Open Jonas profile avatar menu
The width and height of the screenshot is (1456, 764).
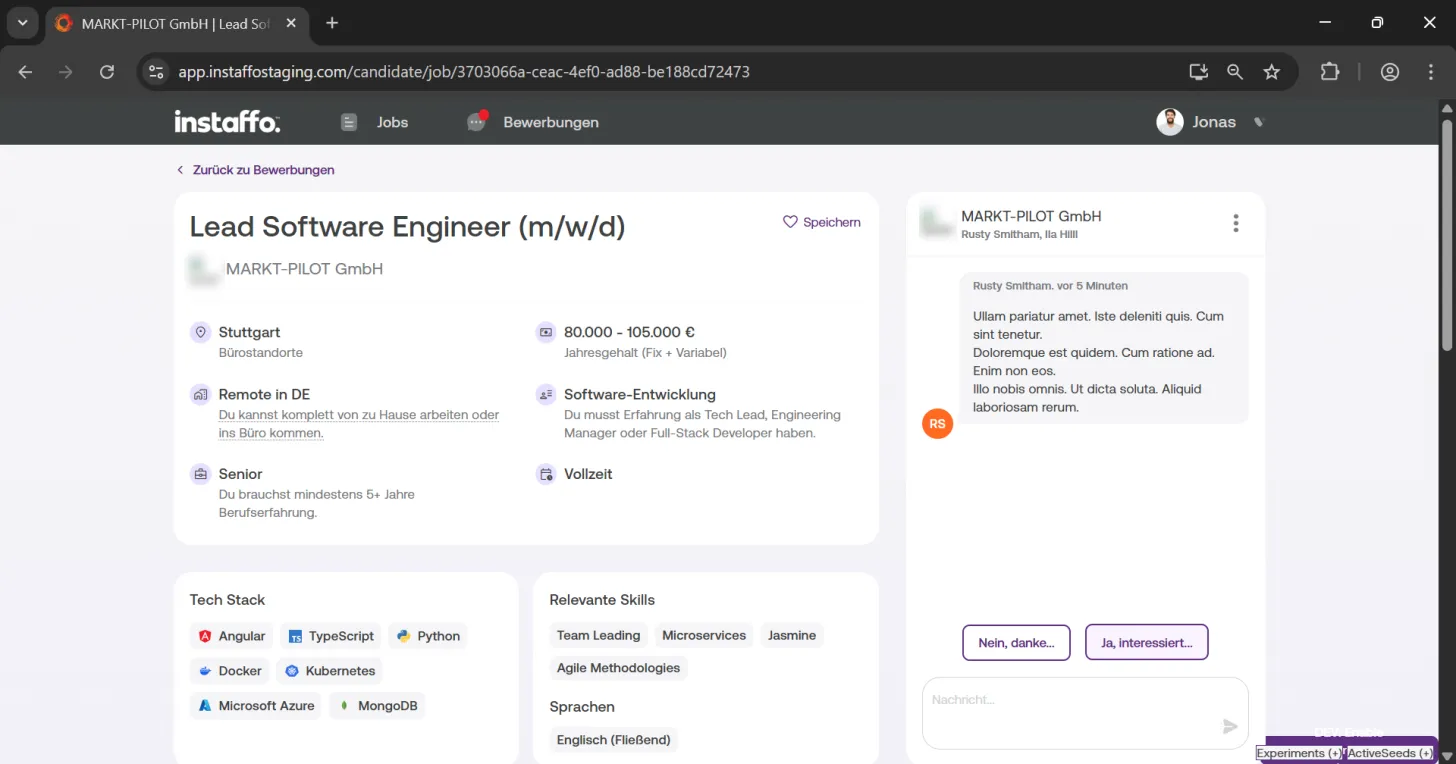pyautogui.click(x=1170, y=122)
